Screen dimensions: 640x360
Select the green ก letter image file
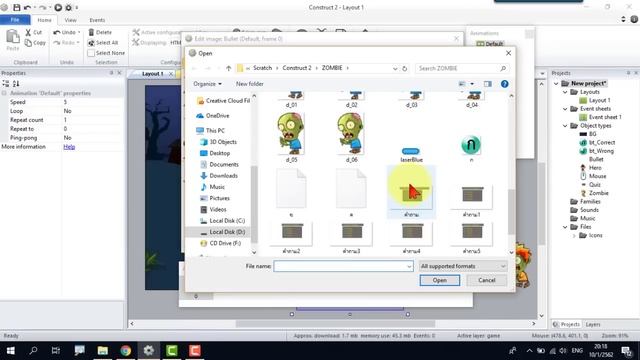point(471,148)
